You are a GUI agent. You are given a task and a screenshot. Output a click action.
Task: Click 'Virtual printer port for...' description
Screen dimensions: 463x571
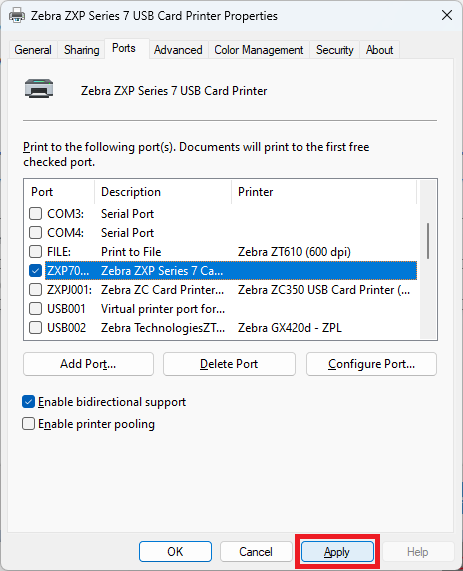coord(163,309)
